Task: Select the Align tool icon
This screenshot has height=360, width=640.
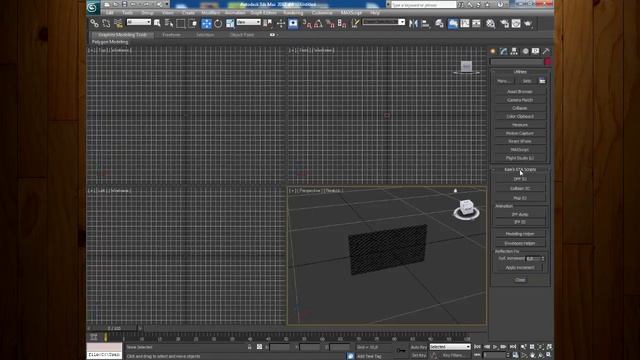Action: click(425, 23)
